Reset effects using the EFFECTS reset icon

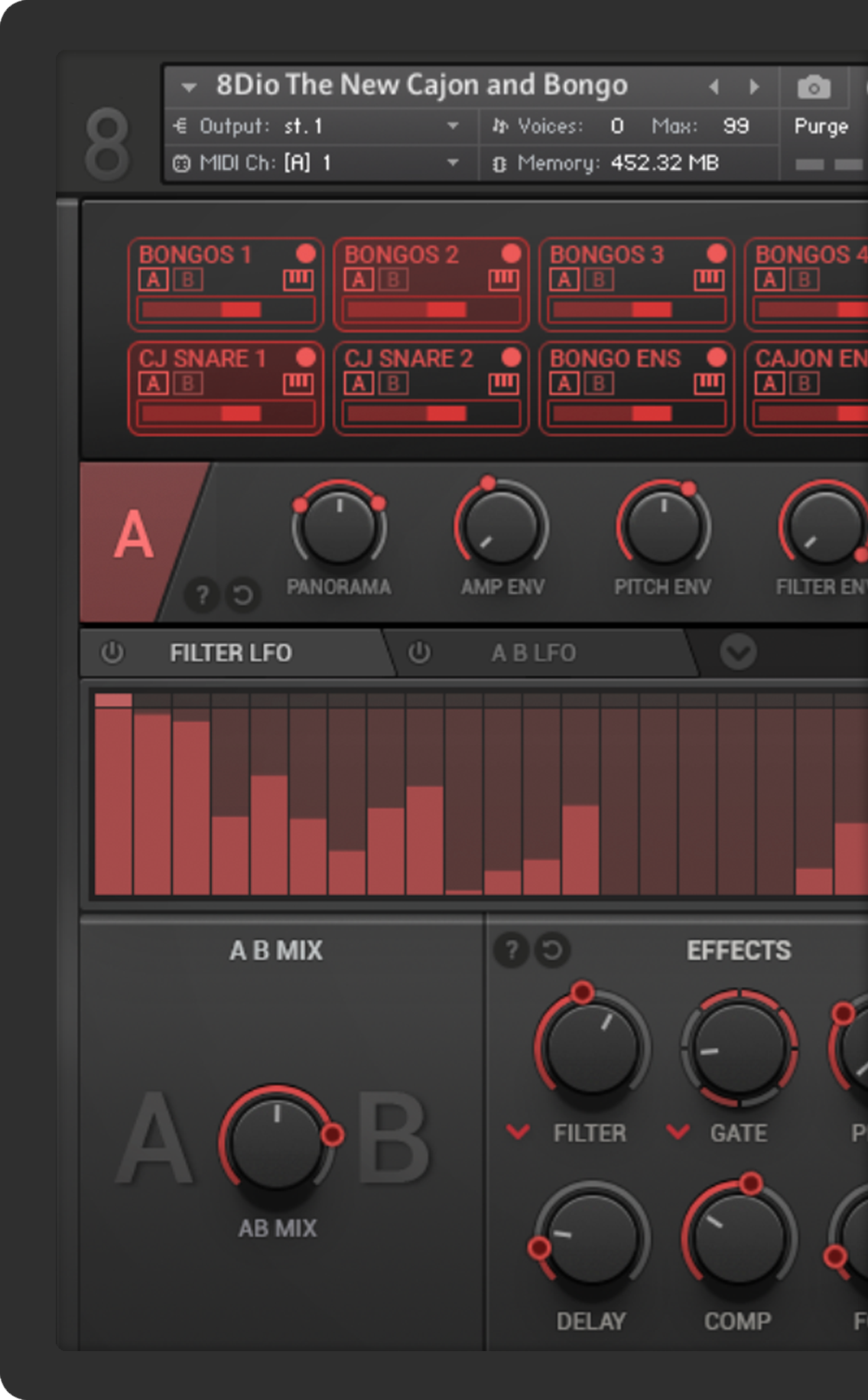[x=552, y=950]
